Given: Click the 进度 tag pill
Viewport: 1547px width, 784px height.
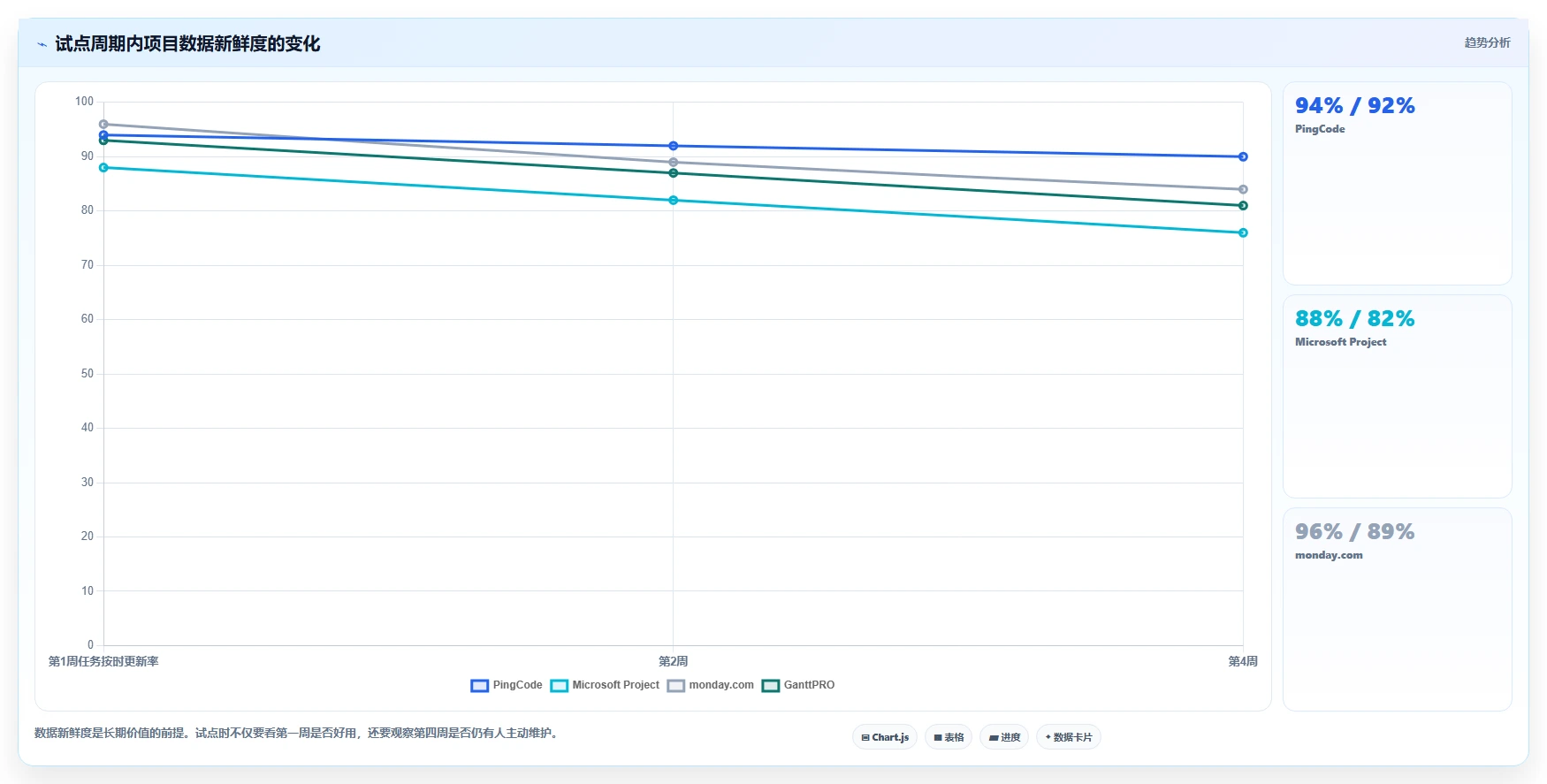Looking at the screenshot, I should 1004,737.
